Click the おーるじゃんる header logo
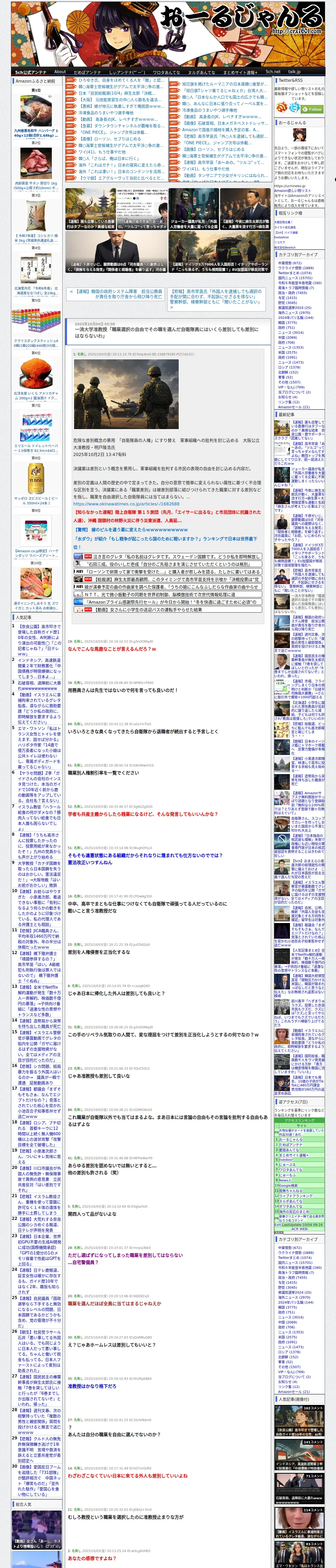The image size is (336, 1568). [x=242, y=17]
